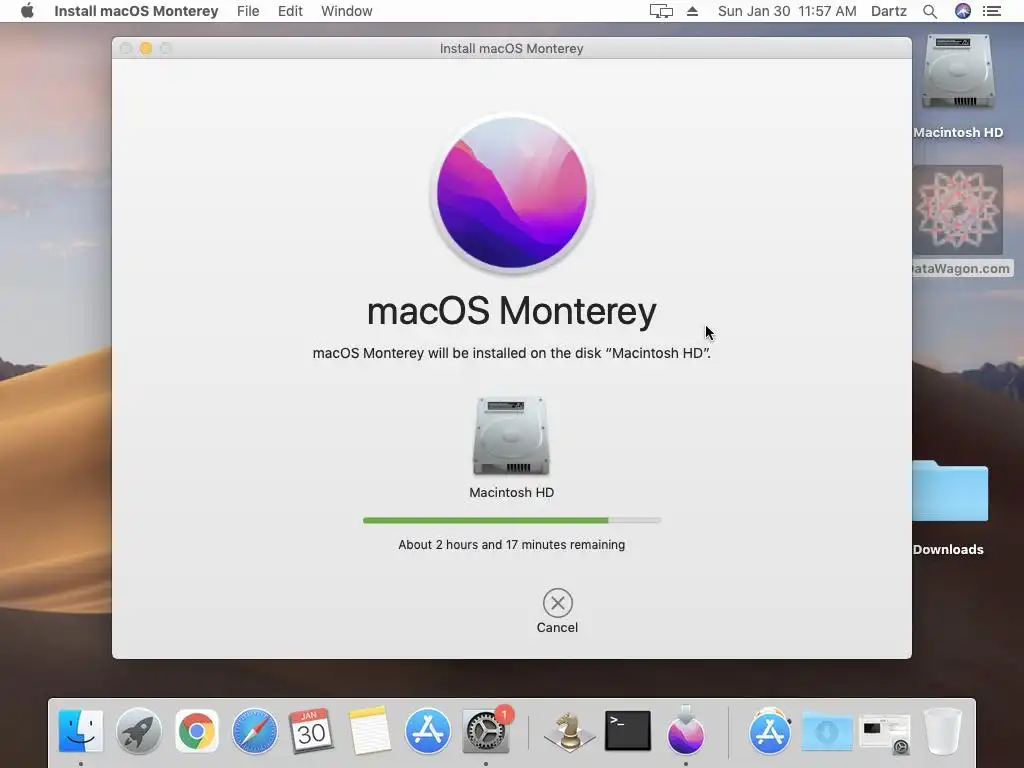Open the Applications folder stack in Dock

coord(770,731)
